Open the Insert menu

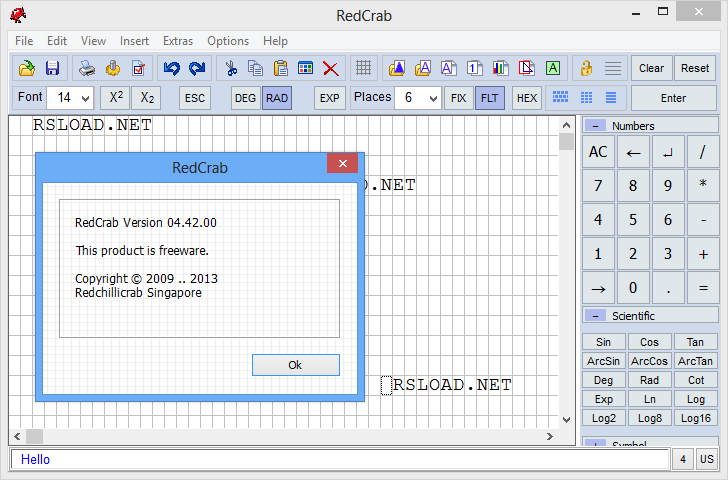tap(134, 41)
